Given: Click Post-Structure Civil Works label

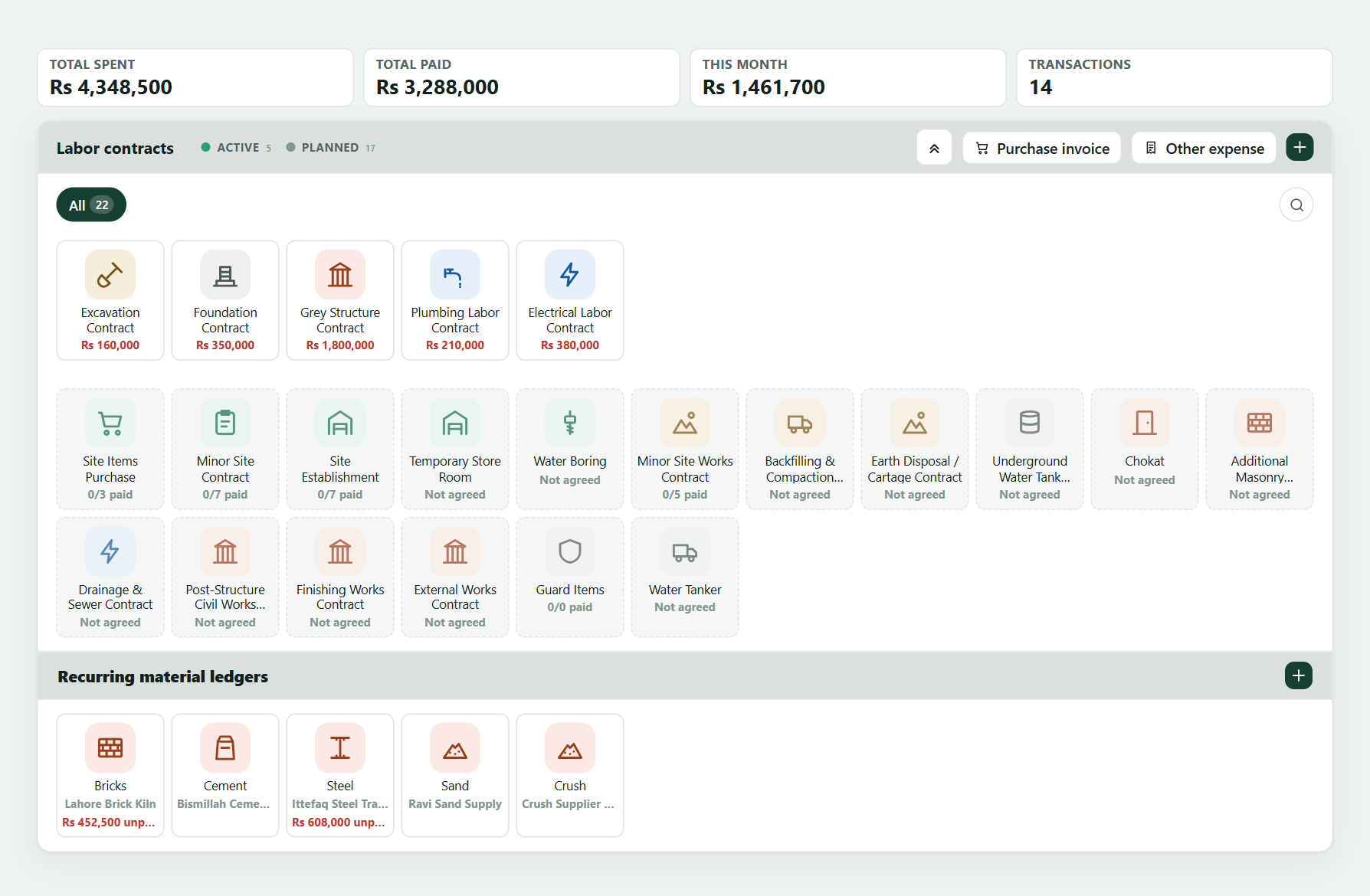Looking at the screenshot, I should pyautogui.click(x=225, y=597).
